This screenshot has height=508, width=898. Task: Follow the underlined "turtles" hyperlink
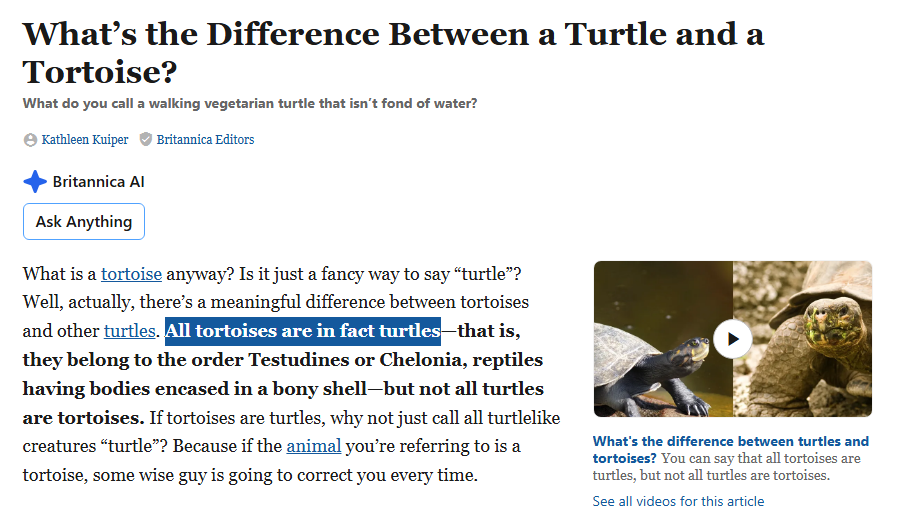pos(130,330)
